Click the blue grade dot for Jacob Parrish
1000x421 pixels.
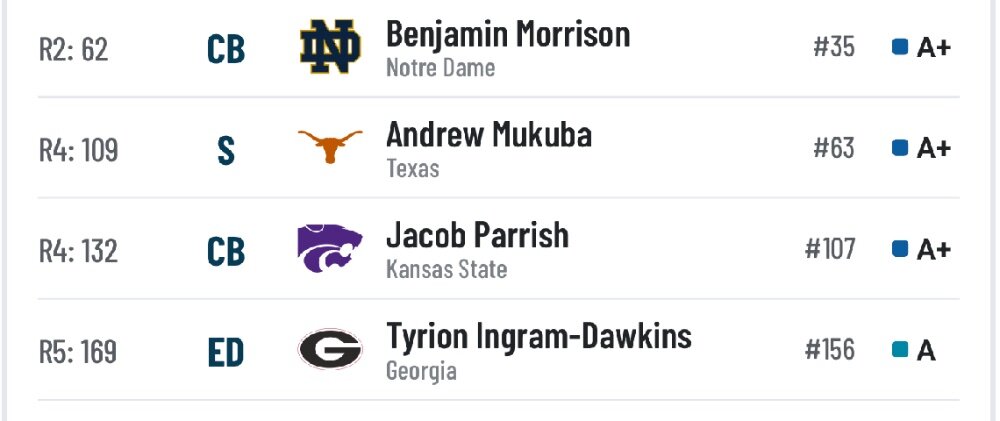[x=900, y=249]
